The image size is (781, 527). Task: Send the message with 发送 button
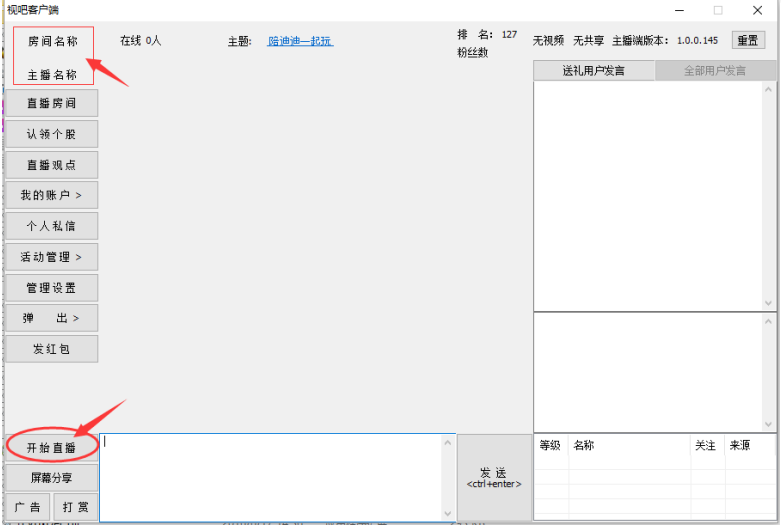pyautogui.click(x=494, y=477)
